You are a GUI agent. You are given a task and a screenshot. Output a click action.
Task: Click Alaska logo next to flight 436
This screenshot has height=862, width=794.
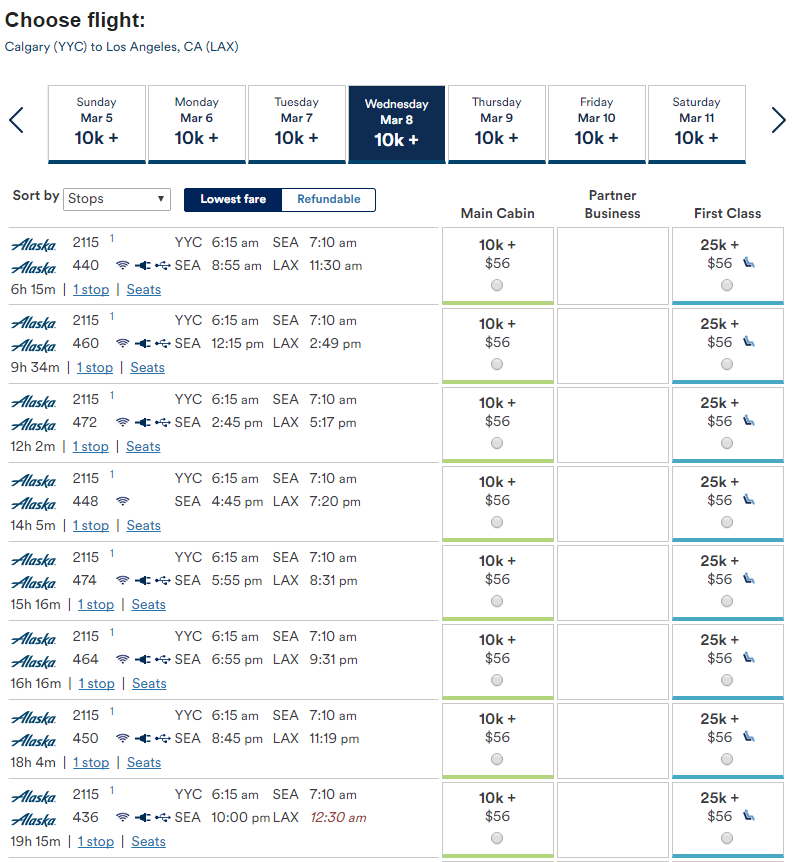click(34, 819)
